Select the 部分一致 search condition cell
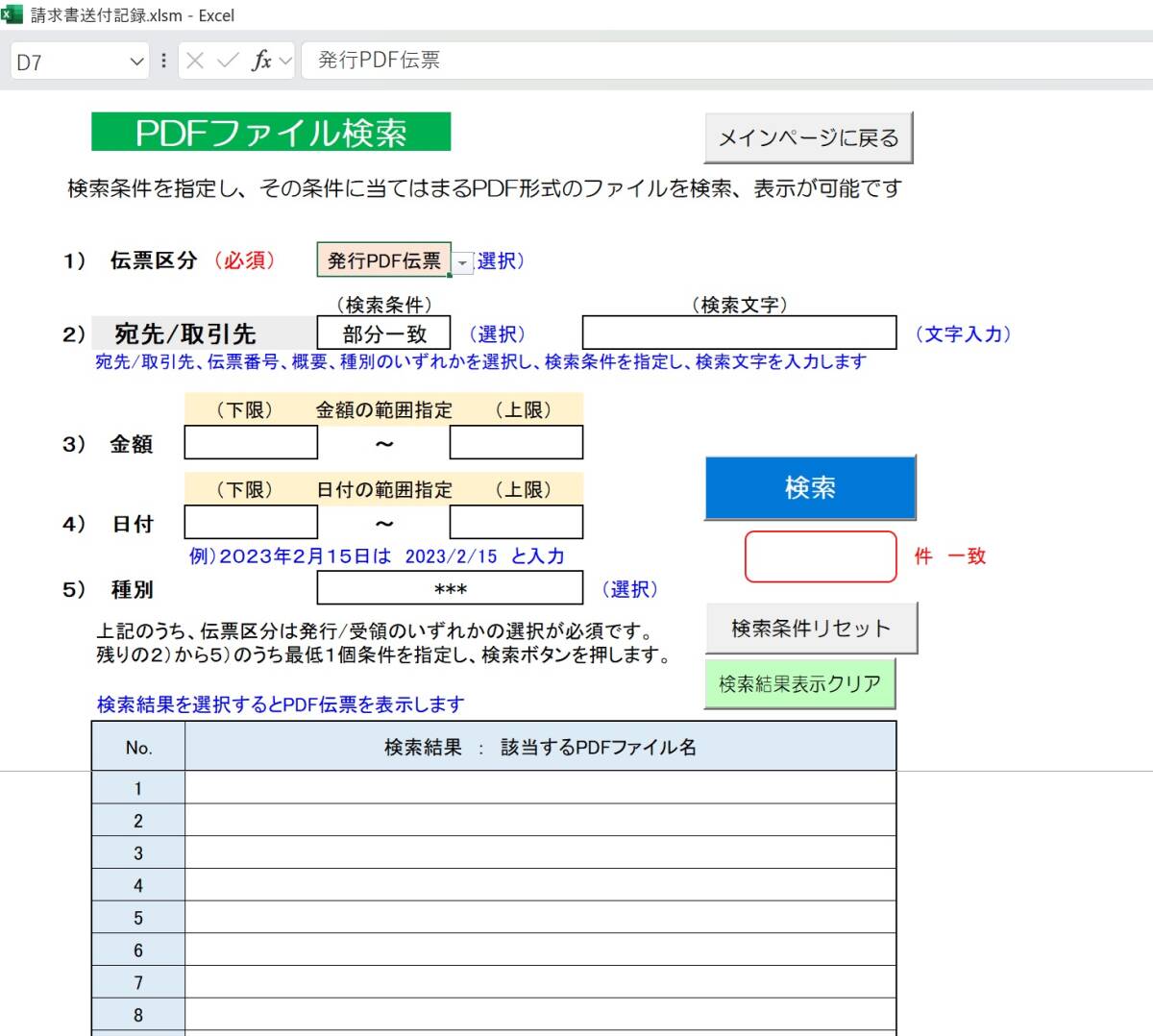 click(383, 334)
